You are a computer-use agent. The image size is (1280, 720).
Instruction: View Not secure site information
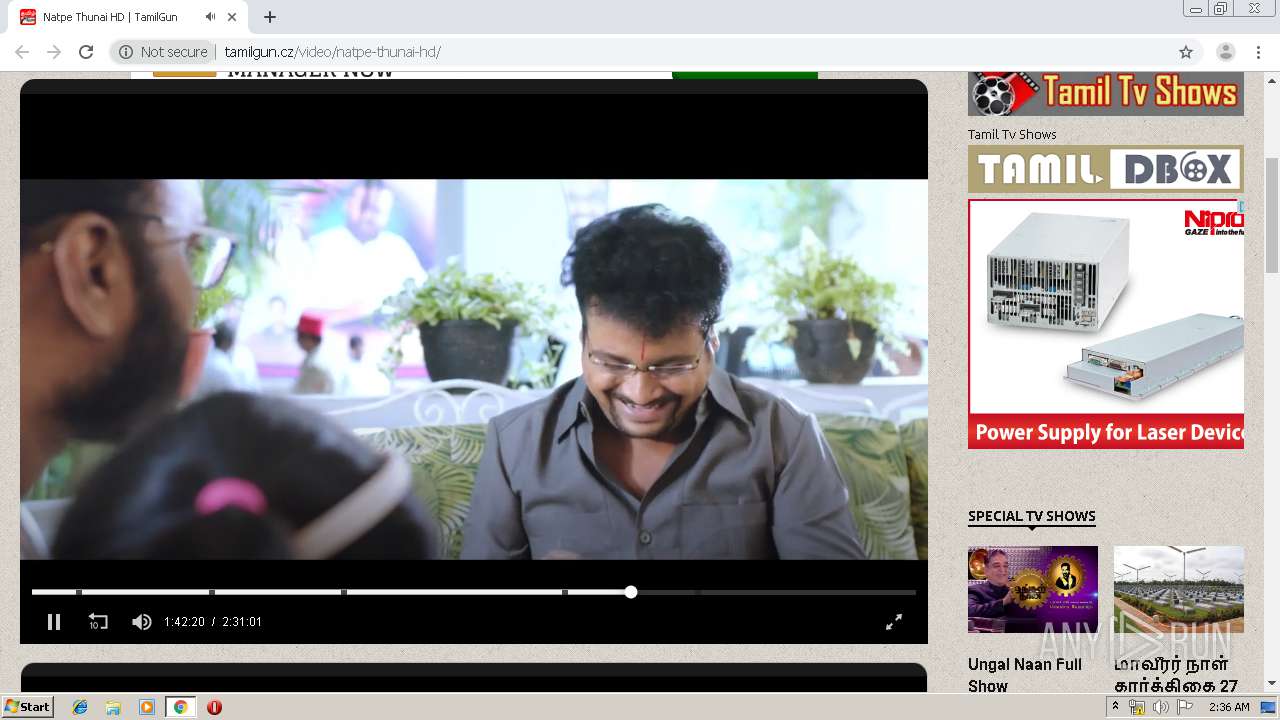point(164,52)
